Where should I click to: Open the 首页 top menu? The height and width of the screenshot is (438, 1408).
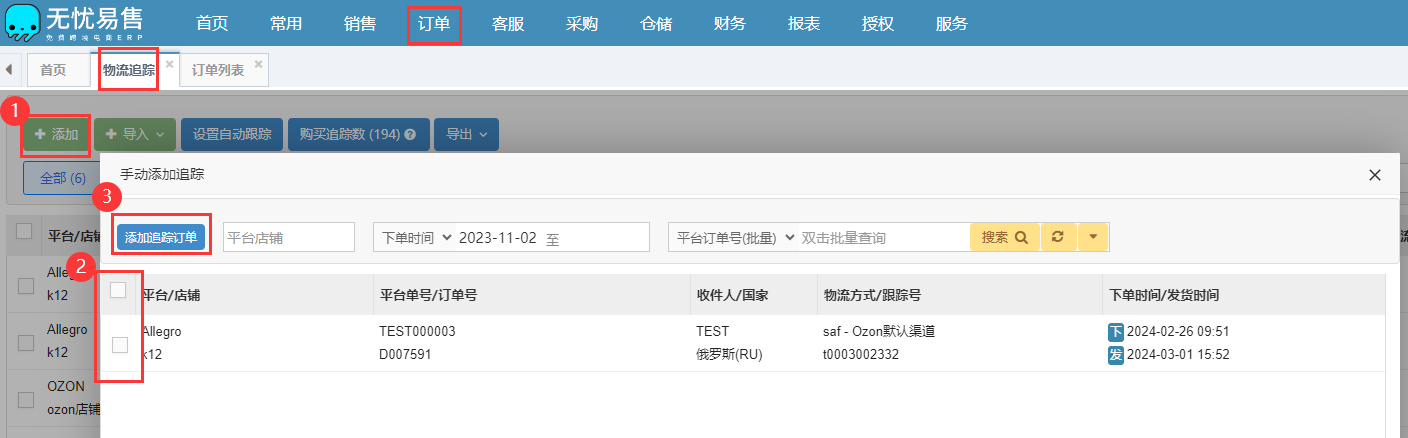click(211, 23)
